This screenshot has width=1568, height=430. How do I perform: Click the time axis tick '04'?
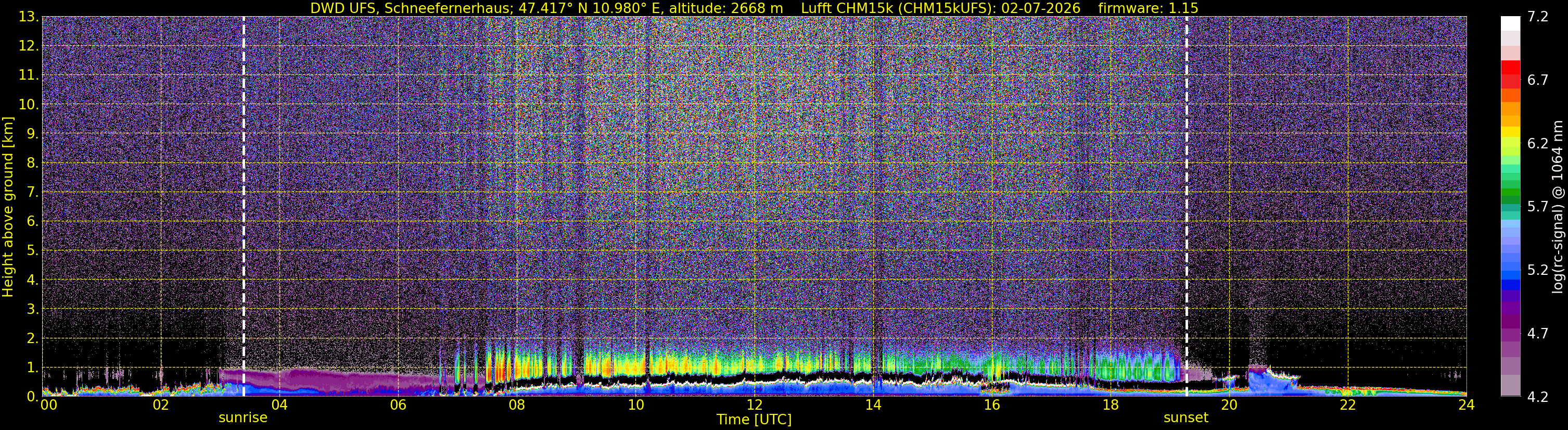click(x=279, y=405)
